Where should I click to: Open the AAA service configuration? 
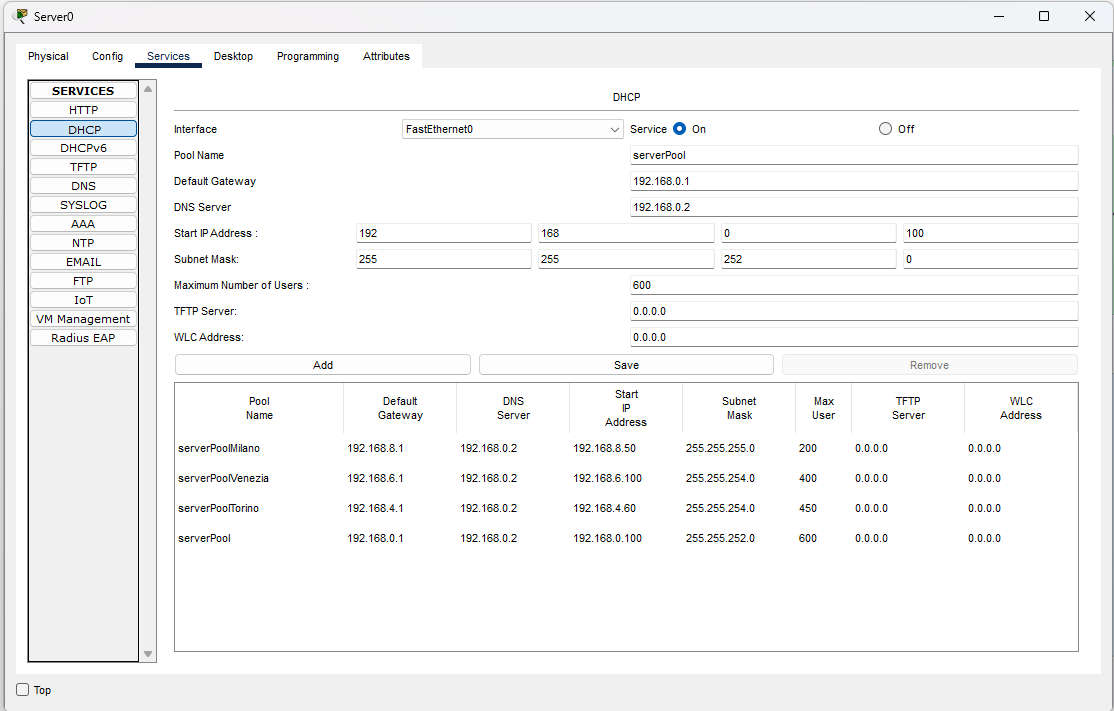pos(83,223)
